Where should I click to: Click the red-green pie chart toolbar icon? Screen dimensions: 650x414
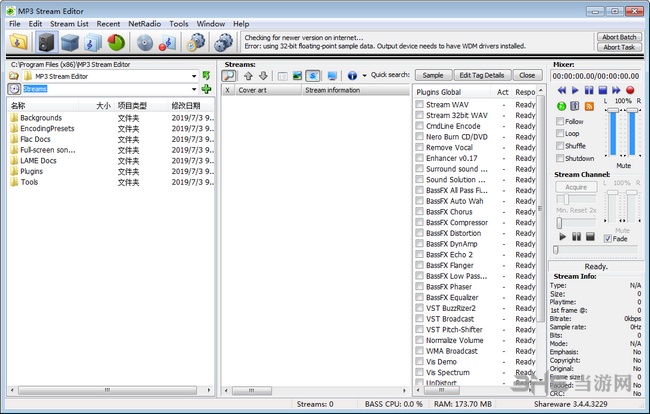point(116,42)
